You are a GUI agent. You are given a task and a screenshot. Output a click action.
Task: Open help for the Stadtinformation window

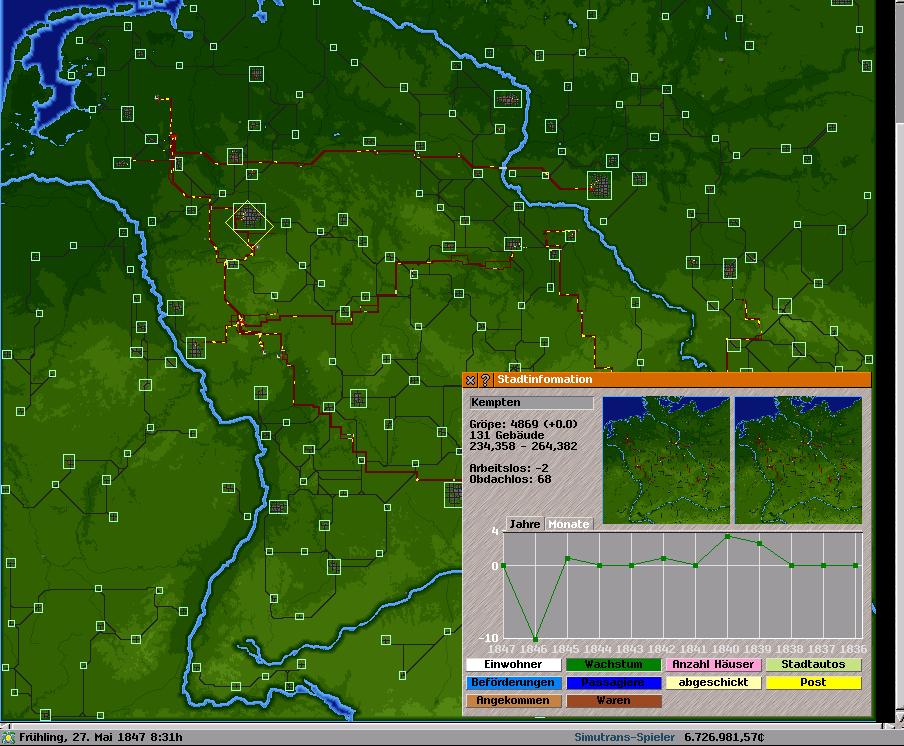click(x=485, y=380)
